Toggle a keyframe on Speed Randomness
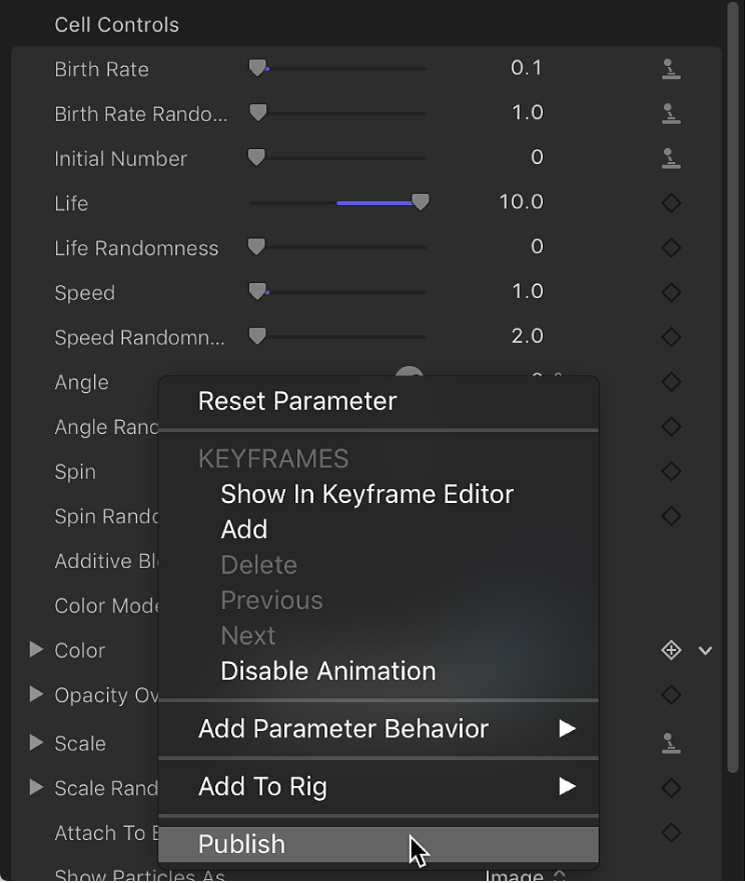This screenshot has width=745, height=883. [x=670, y=336]
